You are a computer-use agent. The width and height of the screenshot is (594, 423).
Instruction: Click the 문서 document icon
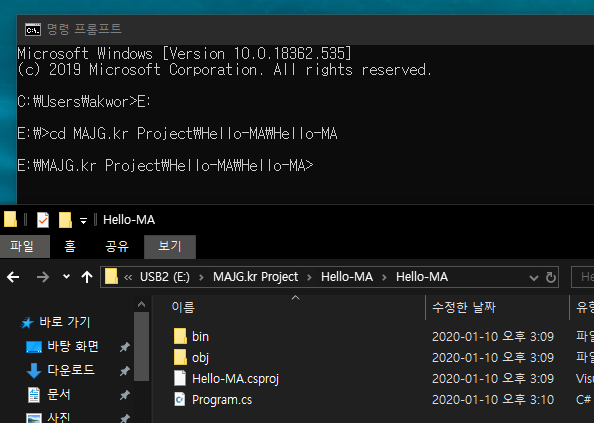(x=34, y=395)
